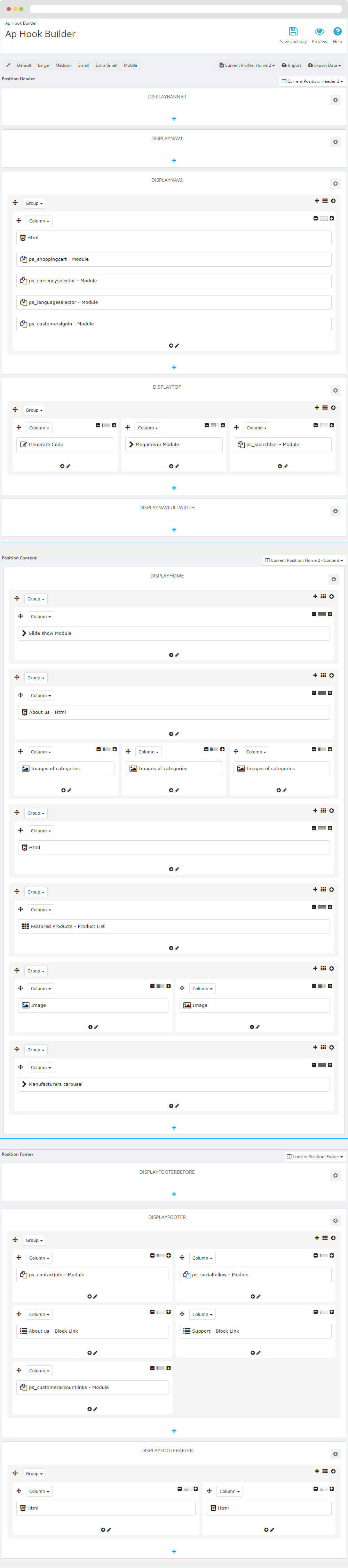The height and width of the screenshot is (1568, 348).
Task: Click the Save and stay icon
Action: (293, 32)
